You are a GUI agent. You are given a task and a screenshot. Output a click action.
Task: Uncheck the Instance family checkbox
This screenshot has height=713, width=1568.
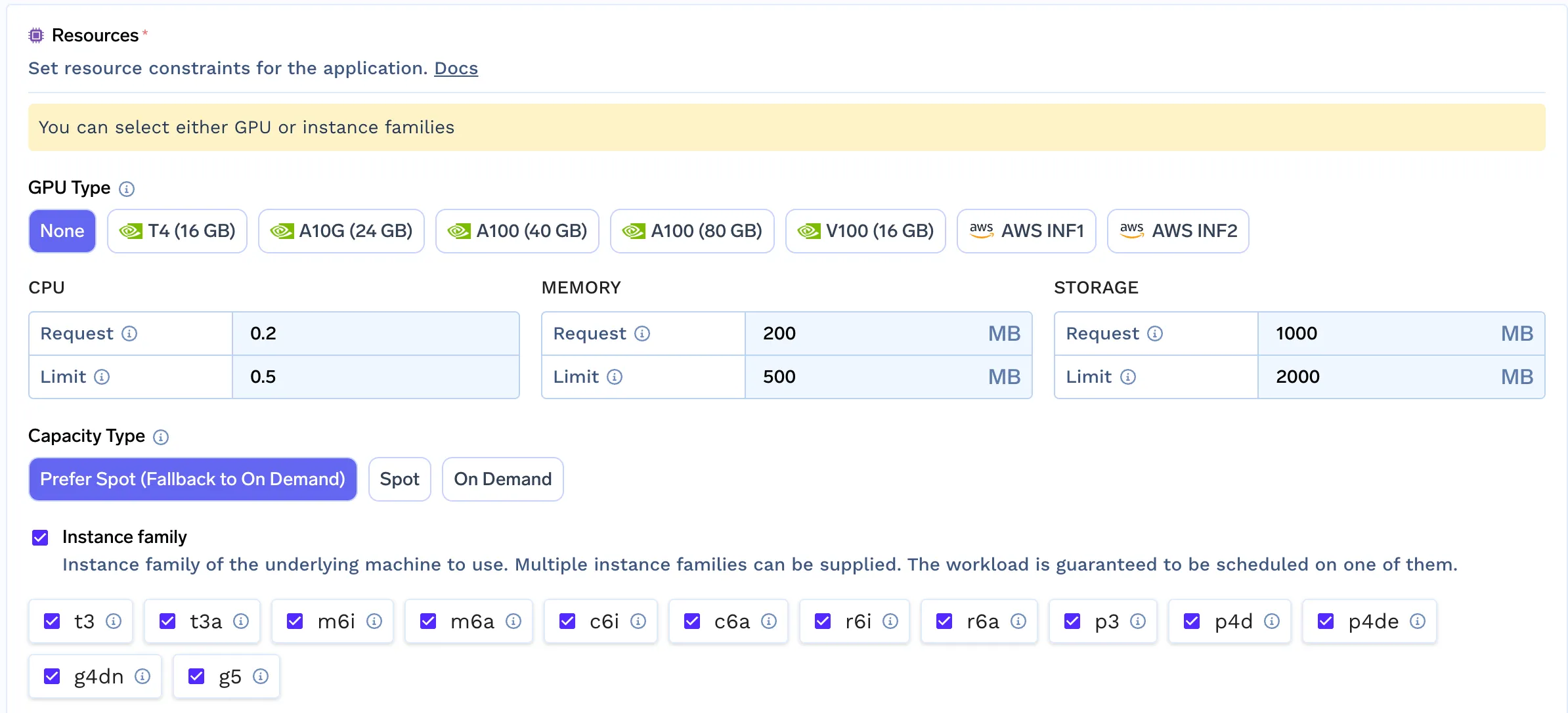(x=40, y=538)
